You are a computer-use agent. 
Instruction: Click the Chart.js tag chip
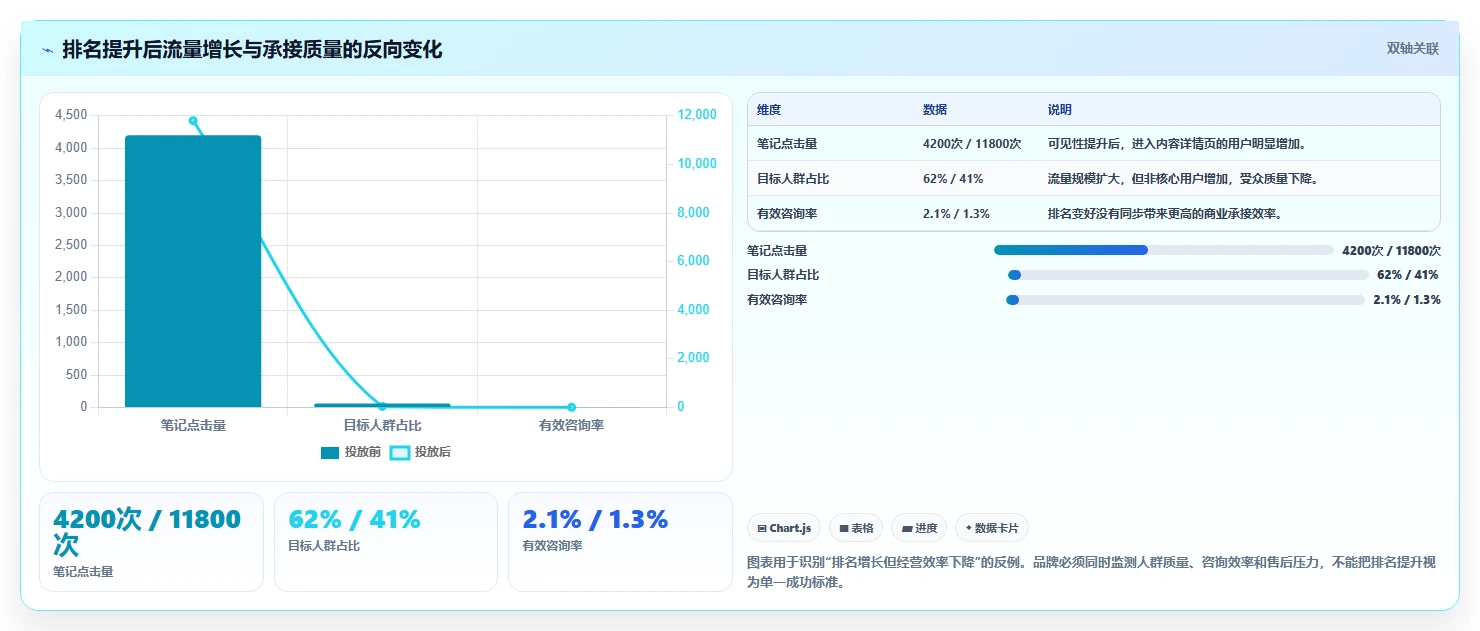(x=784, y=528)
